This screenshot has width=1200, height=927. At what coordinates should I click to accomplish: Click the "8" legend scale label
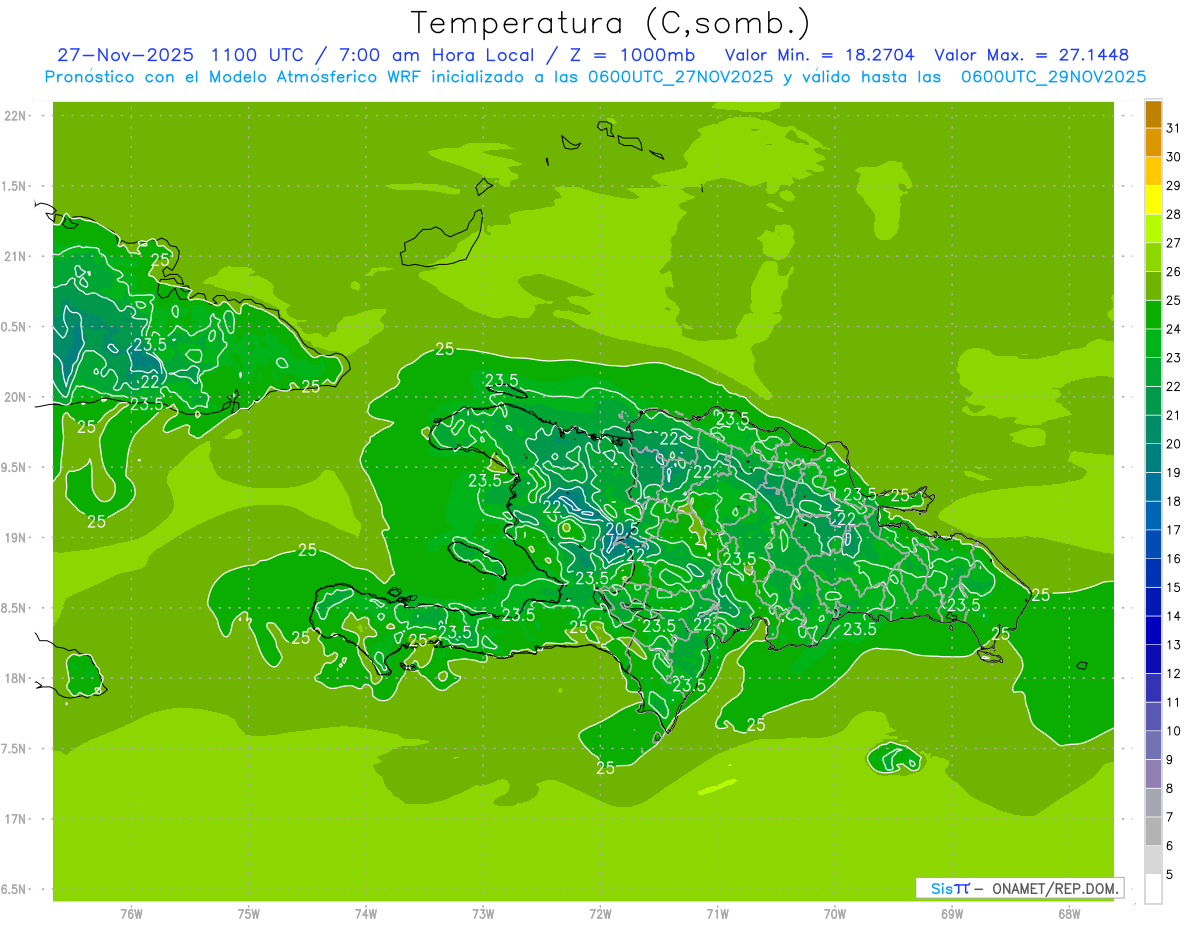1169,788
